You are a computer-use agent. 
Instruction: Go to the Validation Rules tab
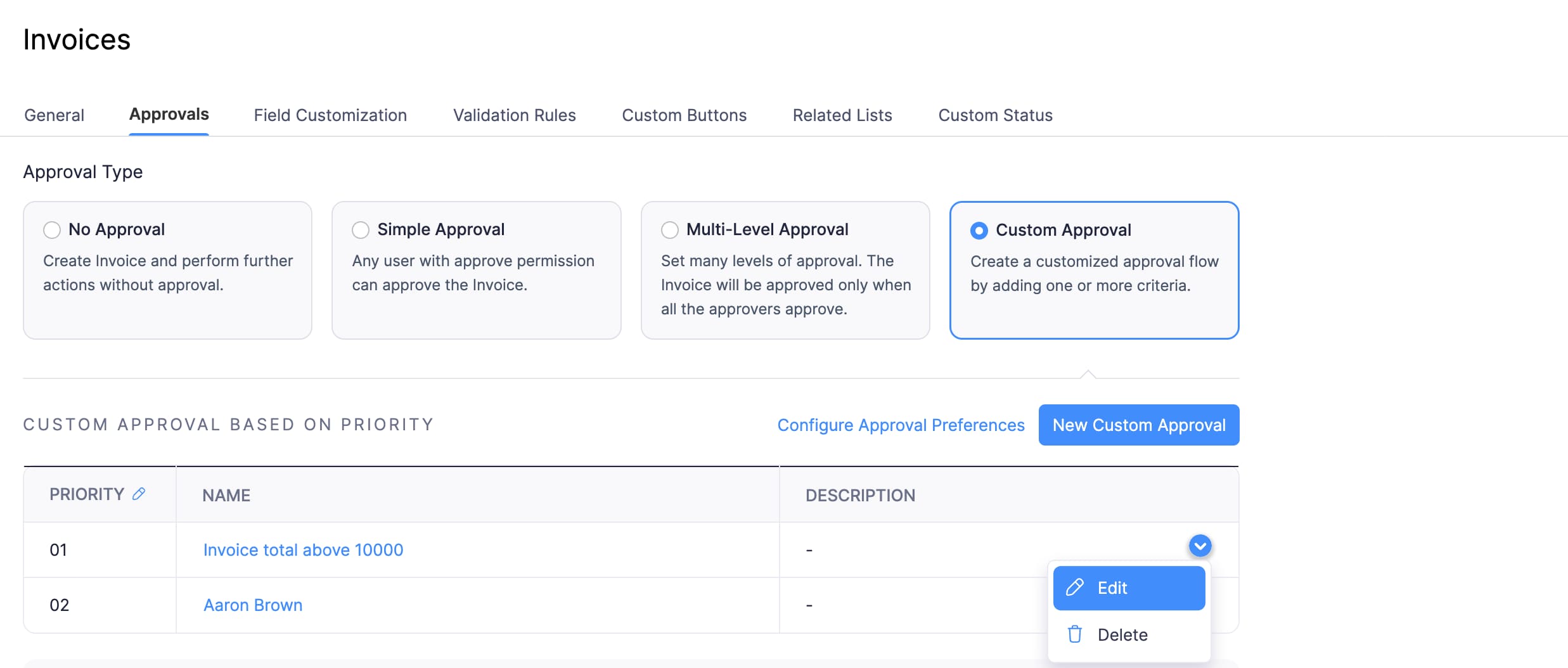click(514, 115)
